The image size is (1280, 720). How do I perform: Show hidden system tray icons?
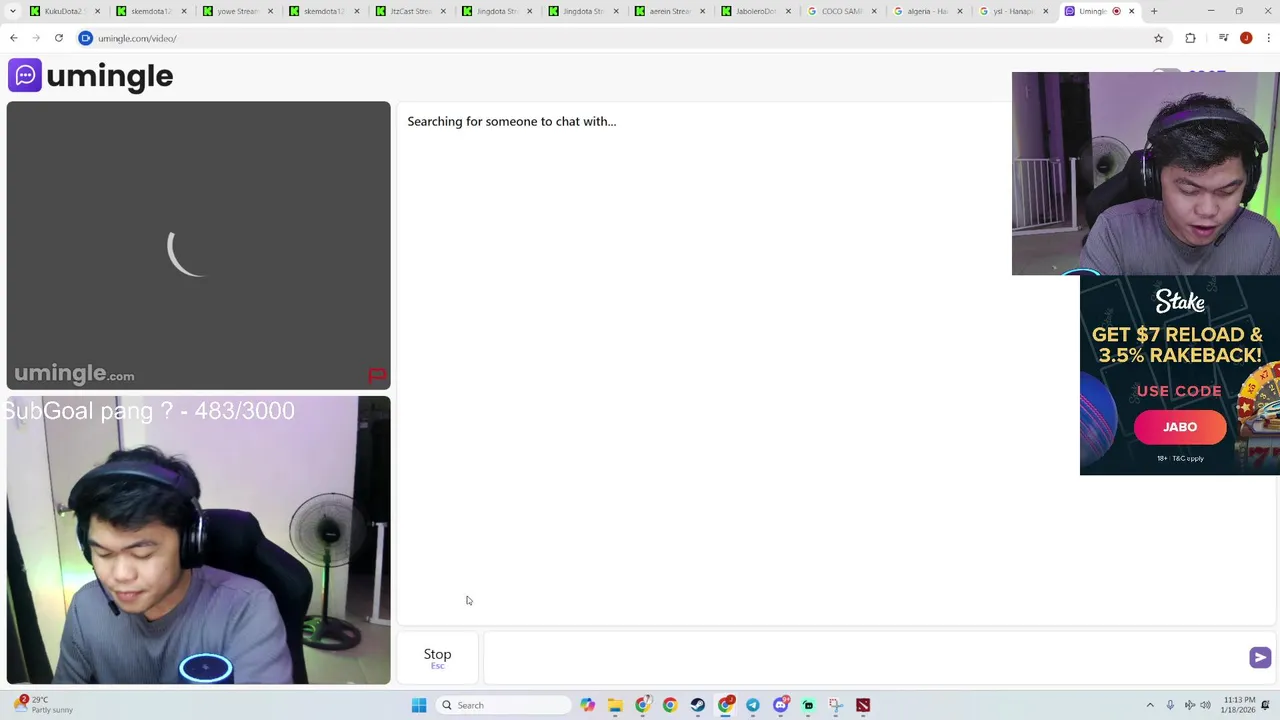[1150, 705]
